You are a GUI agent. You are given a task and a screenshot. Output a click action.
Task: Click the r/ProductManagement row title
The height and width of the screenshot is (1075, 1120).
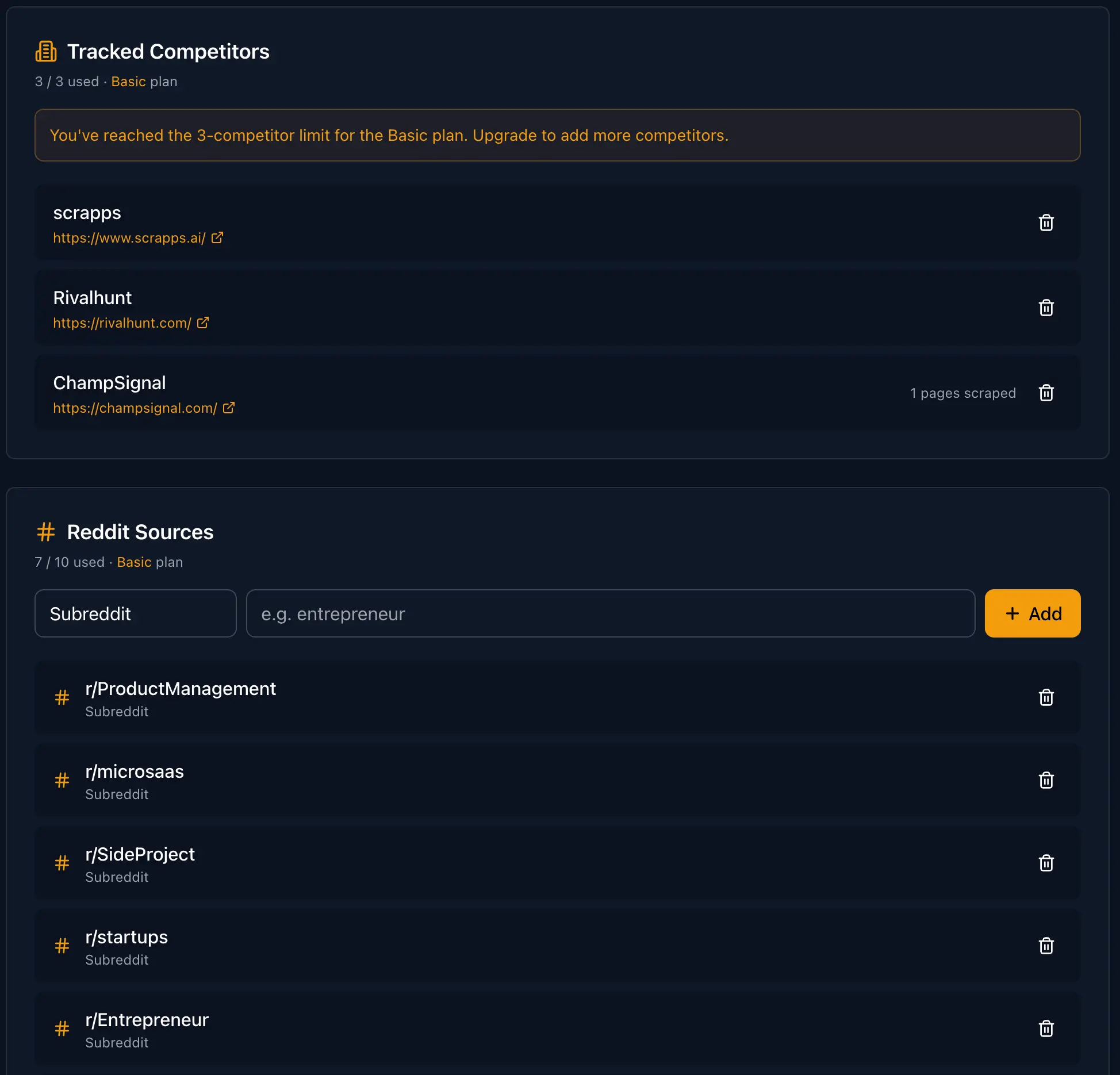coord(181,689)
